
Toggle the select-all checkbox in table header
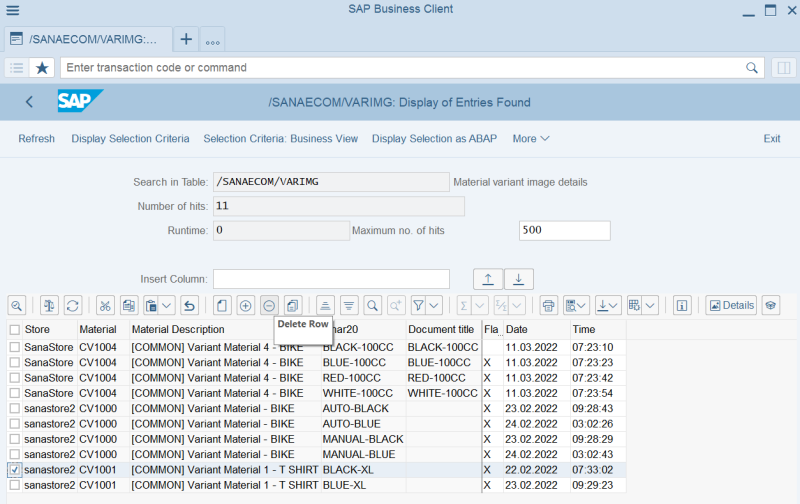(15, 330)
